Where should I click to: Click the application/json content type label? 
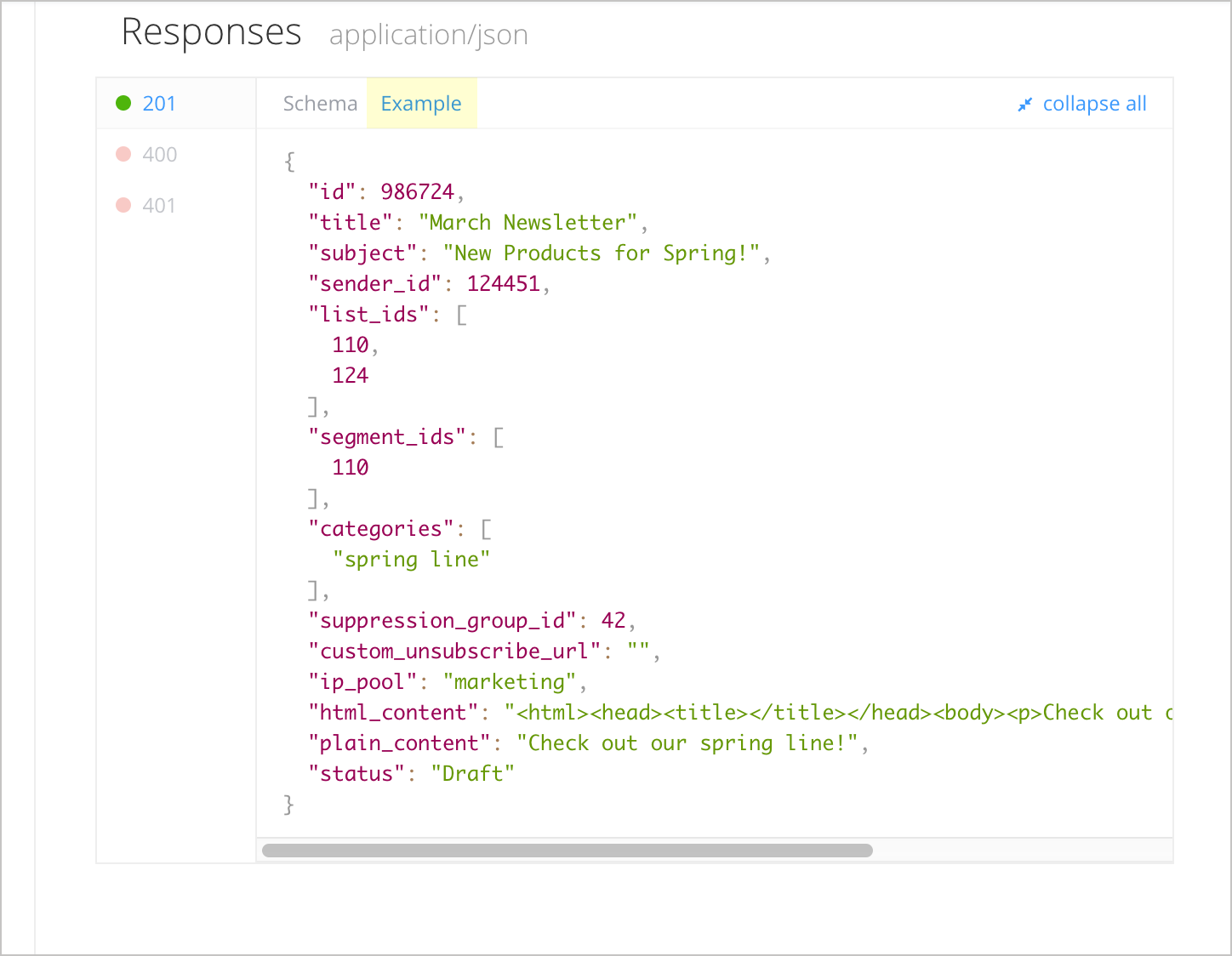pos(428,35)
